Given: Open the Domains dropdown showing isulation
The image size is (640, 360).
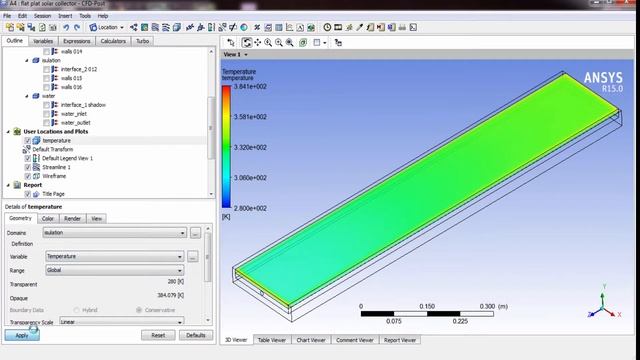Looking at the screenshot, I should point(115,233).
